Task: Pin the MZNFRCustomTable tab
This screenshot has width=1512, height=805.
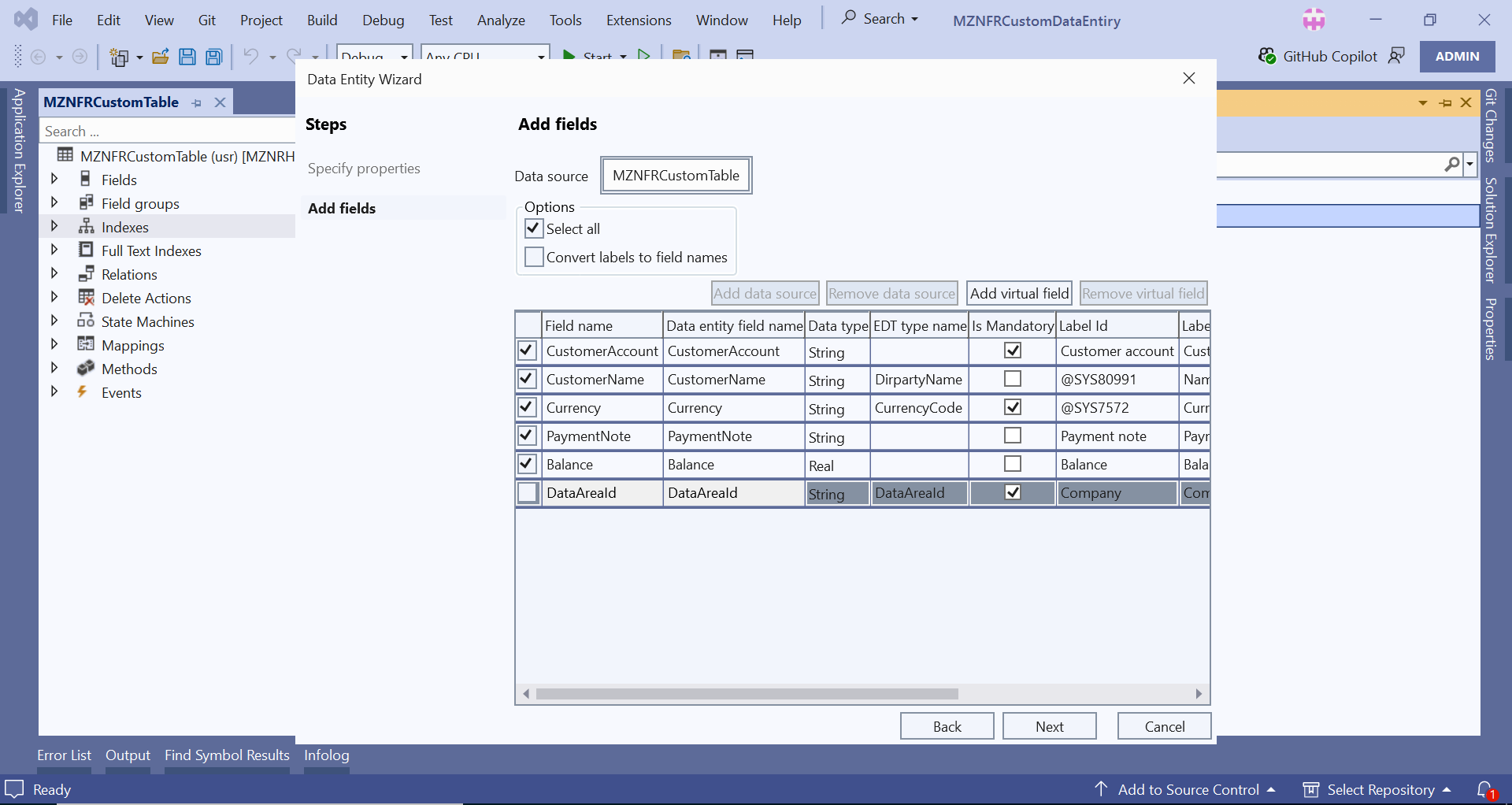Action: point(197,102)
